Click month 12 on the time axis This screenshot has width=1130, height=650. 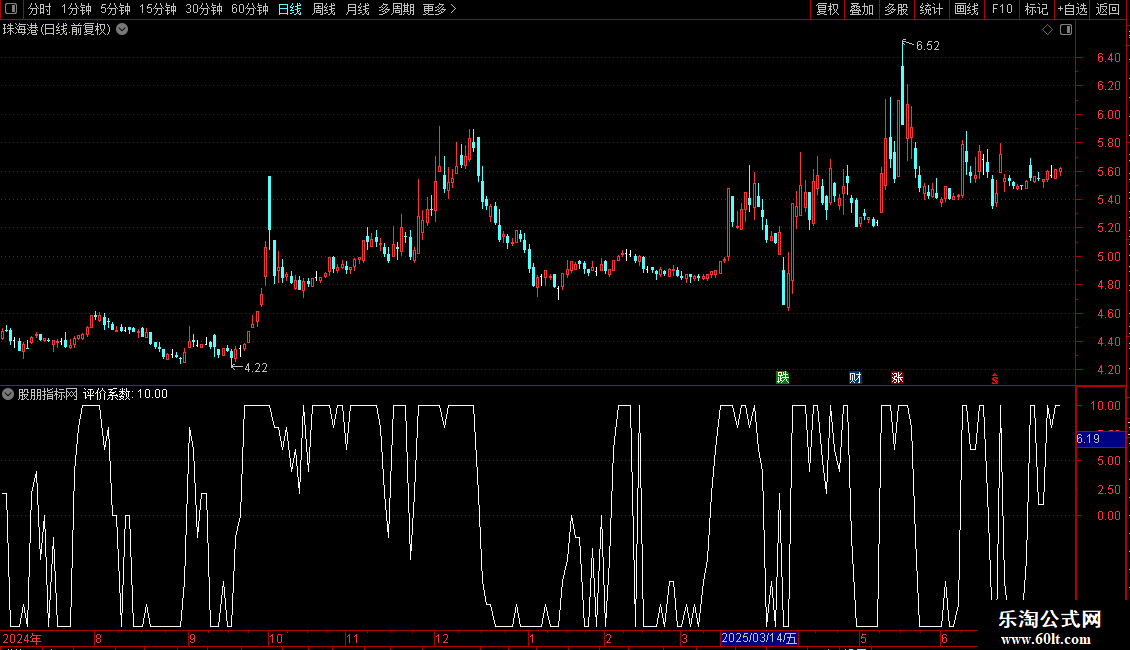tap(441, 638)
